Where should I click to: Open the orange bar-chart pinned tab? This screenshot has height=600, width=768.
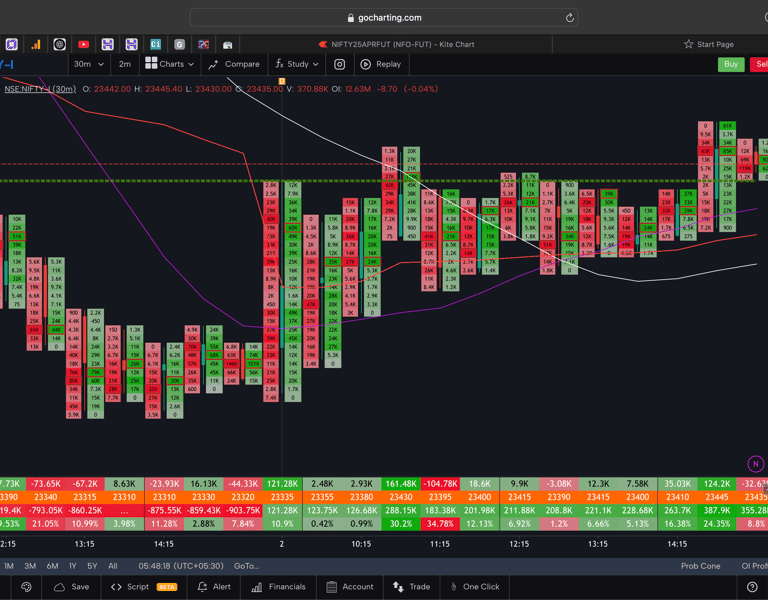35,45
